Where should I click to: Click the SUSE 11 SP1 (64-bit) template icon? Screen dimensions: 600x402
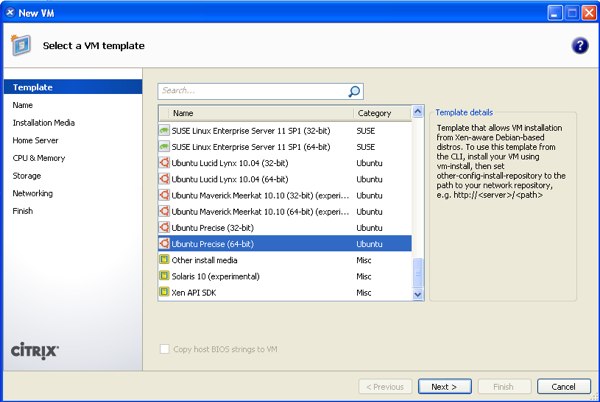click(x=164, y=146)
